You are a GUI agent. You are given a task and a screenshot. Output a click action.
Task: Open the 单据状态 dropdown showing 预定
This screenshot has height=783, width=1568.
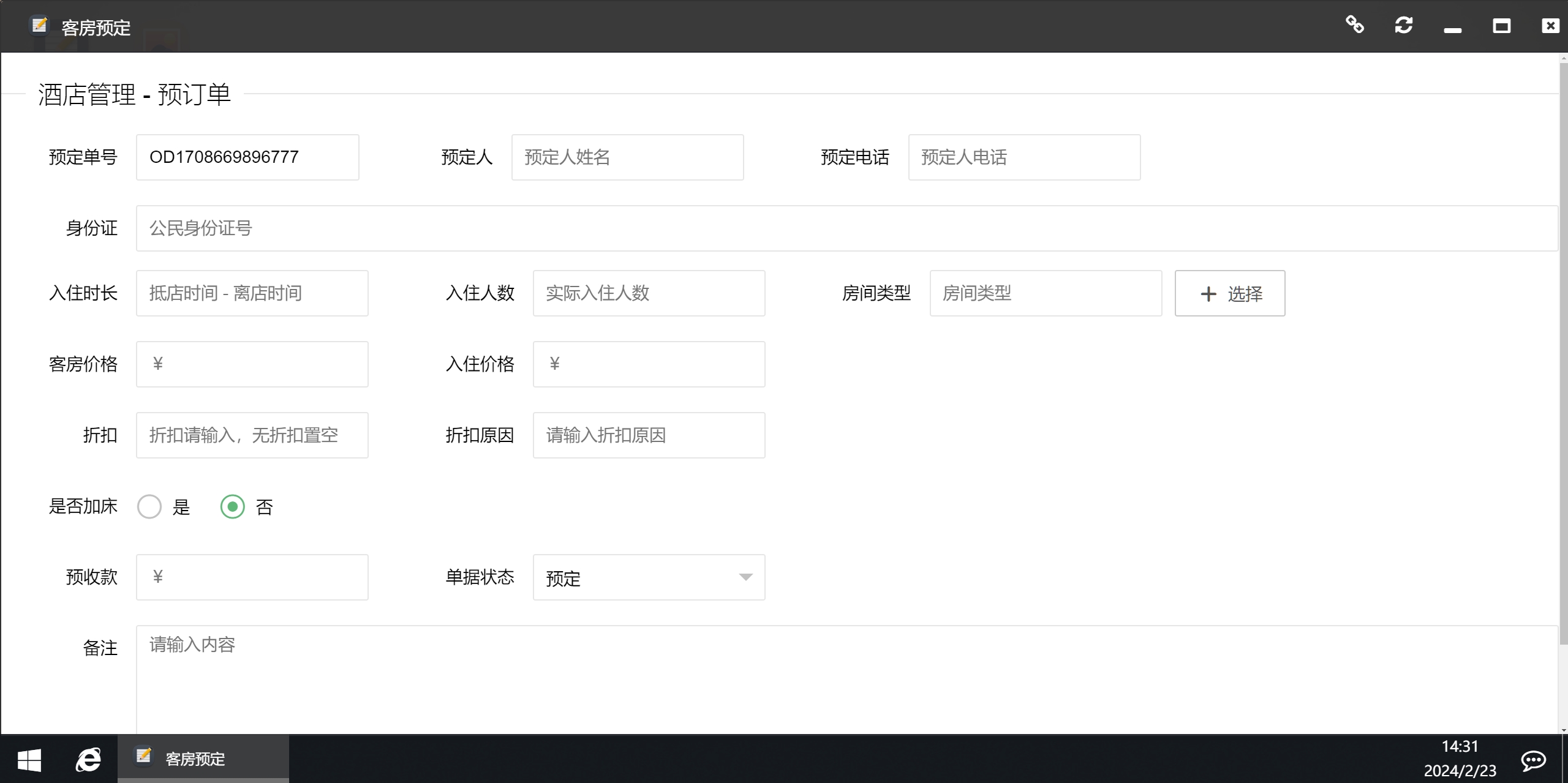click(x=649, y=577)
